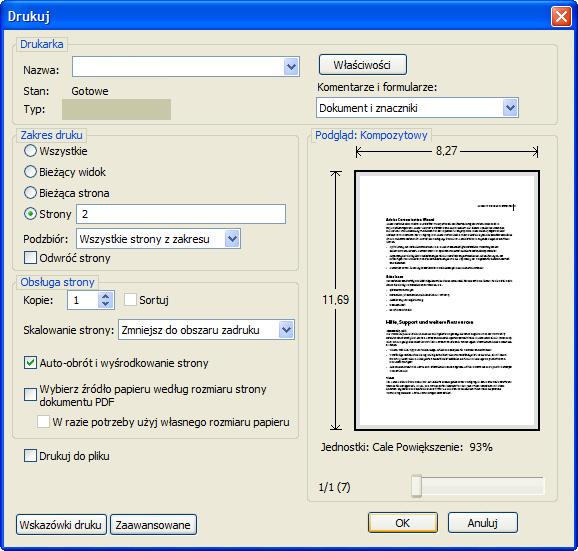Open Wskazówki druku
The image size is (578, 551).
click(61, 524)
